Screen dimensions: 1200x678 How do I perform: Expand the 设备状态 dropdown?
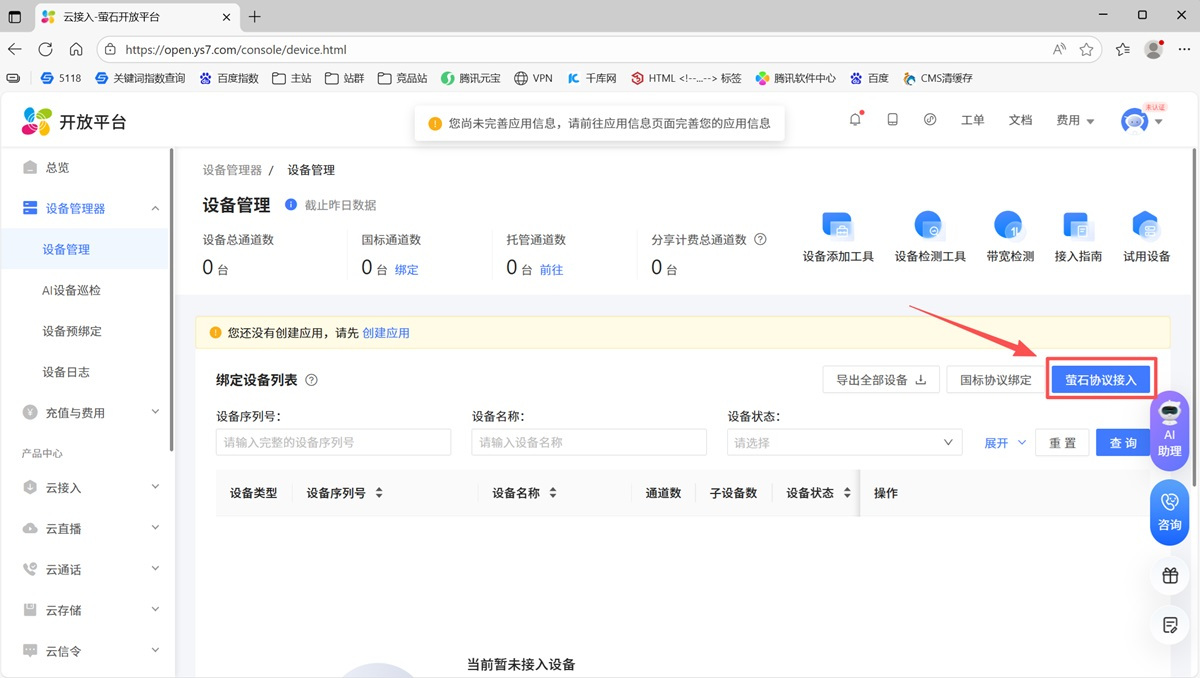tap(844, 443)
